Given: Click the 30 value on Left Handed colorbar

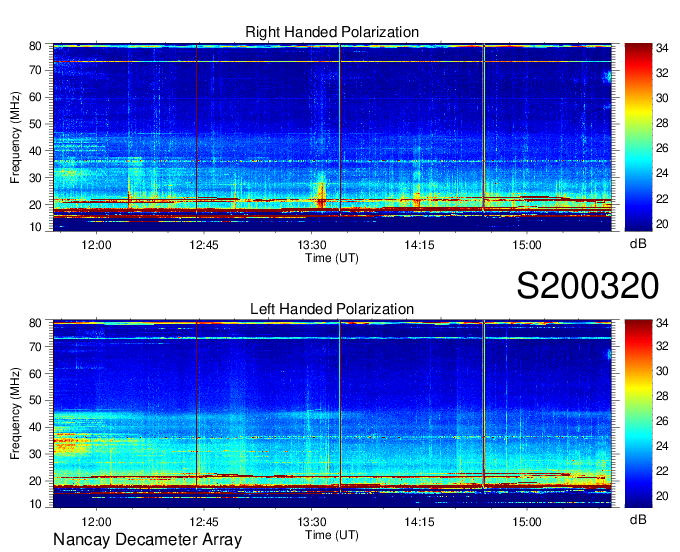Looking at the screenshot, I should click(x=662, y=371).
